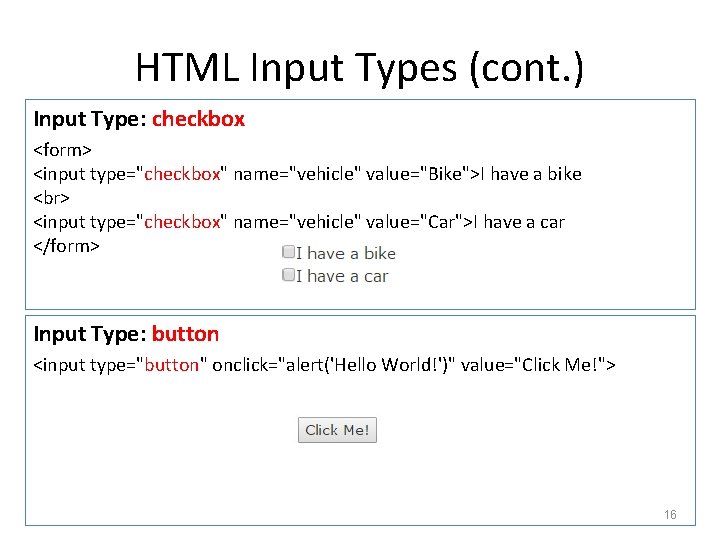The height and width of the screenshot is (540, 720).
Task: Click the opening <form> tag text
Action: pos(63,150)
